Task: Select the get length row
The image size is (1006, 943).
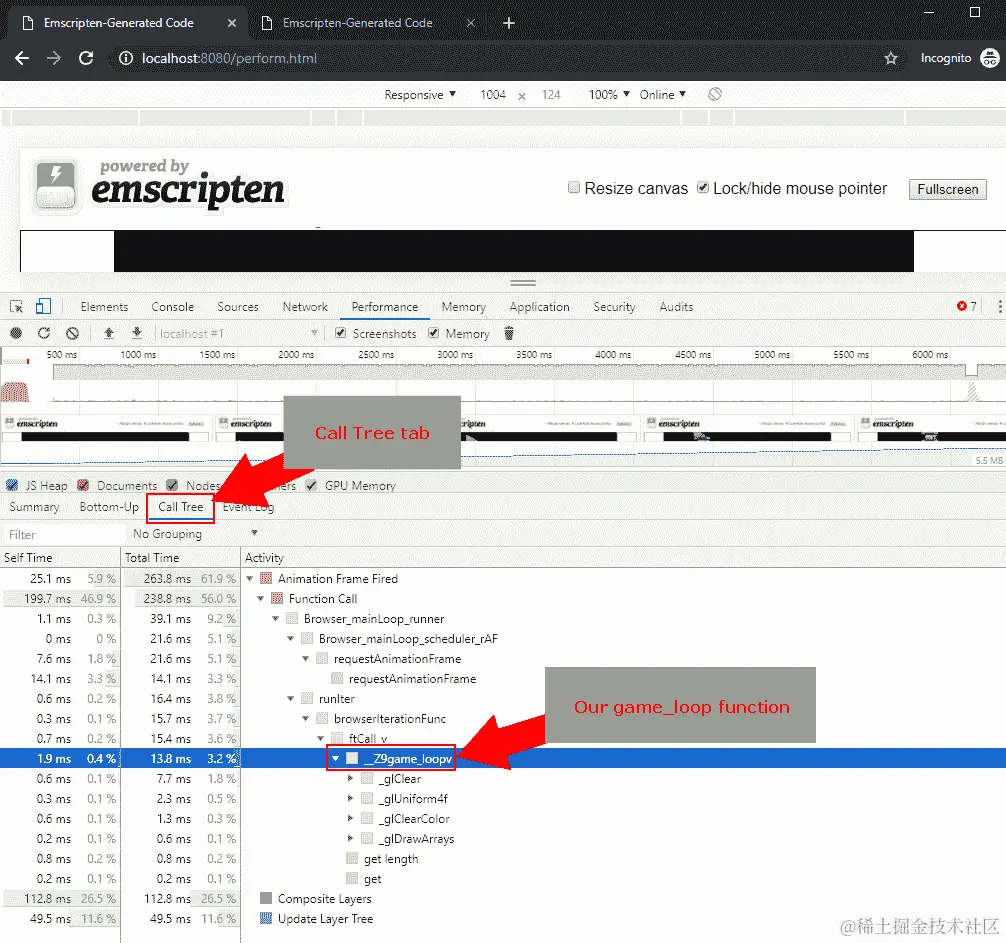Action: point(503,858)
